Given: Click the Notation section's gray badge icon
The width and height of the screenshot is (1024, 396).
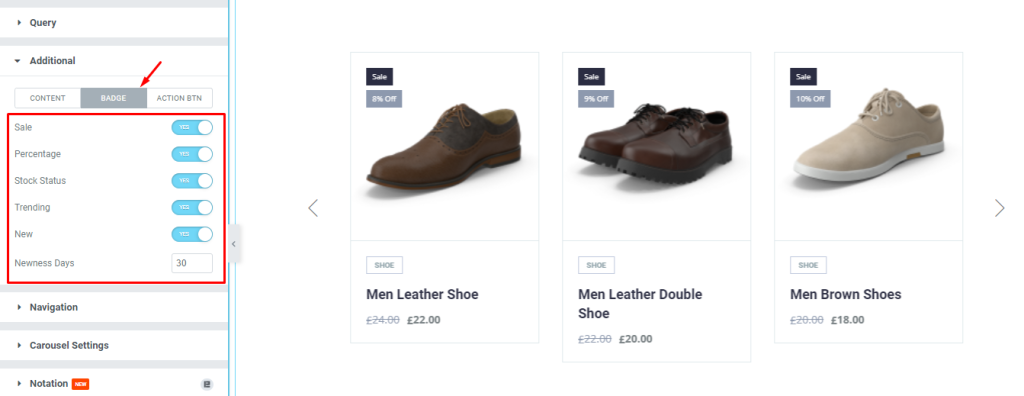Looking at the screenshot, I should click(x=207, y=384).
